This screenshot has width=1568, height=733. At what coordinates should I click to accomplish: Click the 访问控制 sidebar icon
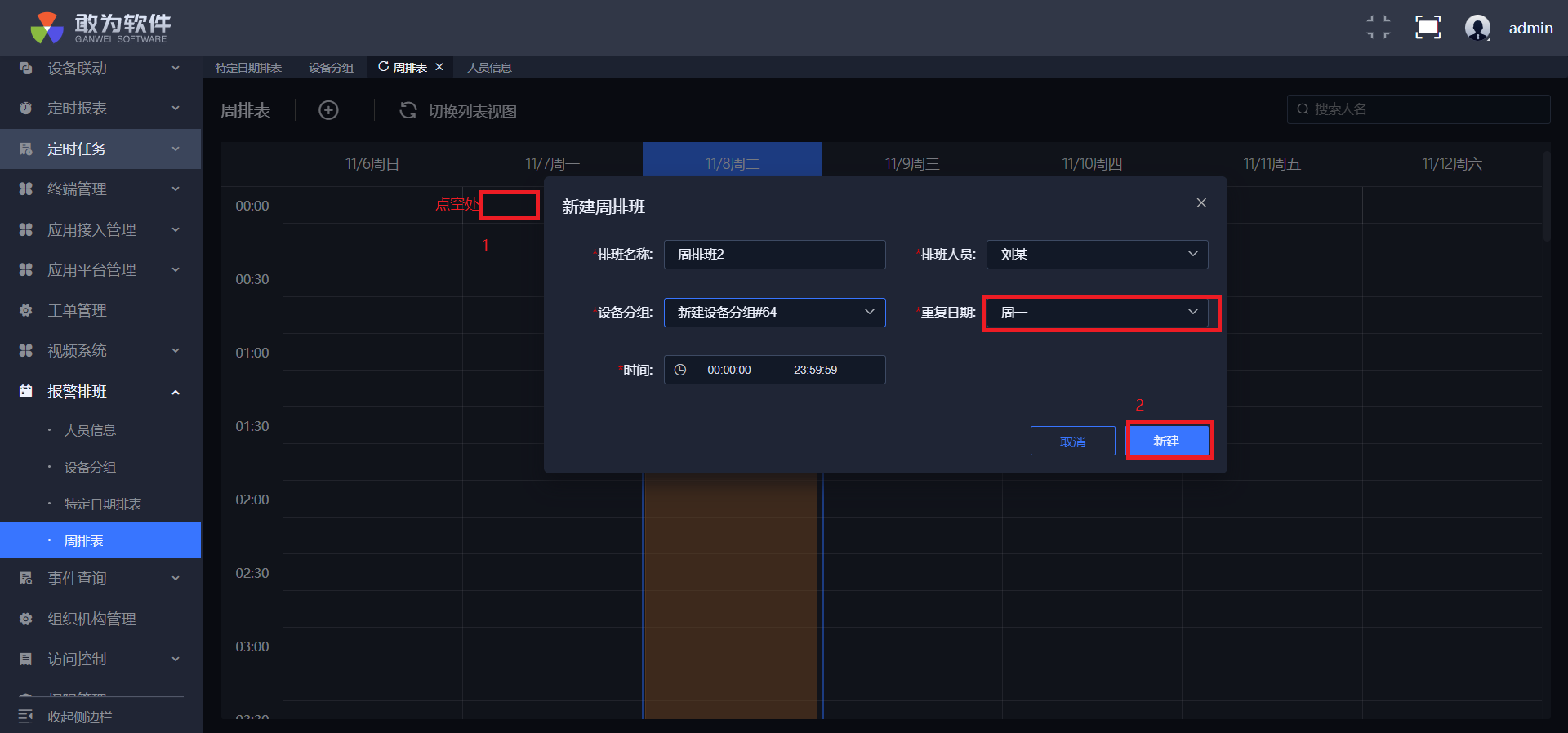(x=25, y=659)
